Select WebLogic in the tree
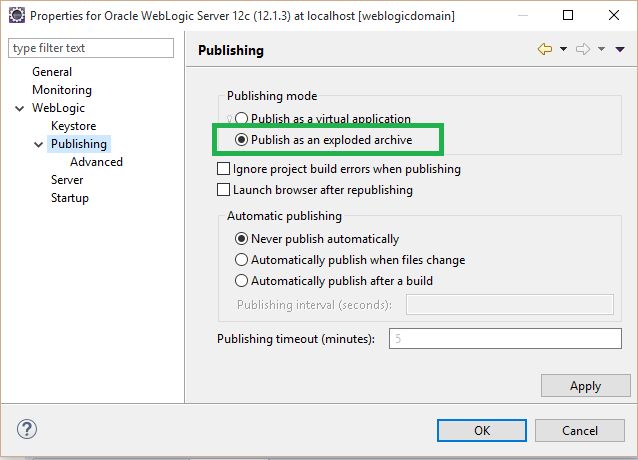Image resolution: width=638 pixels, height=460 pixels. [58, 108]
